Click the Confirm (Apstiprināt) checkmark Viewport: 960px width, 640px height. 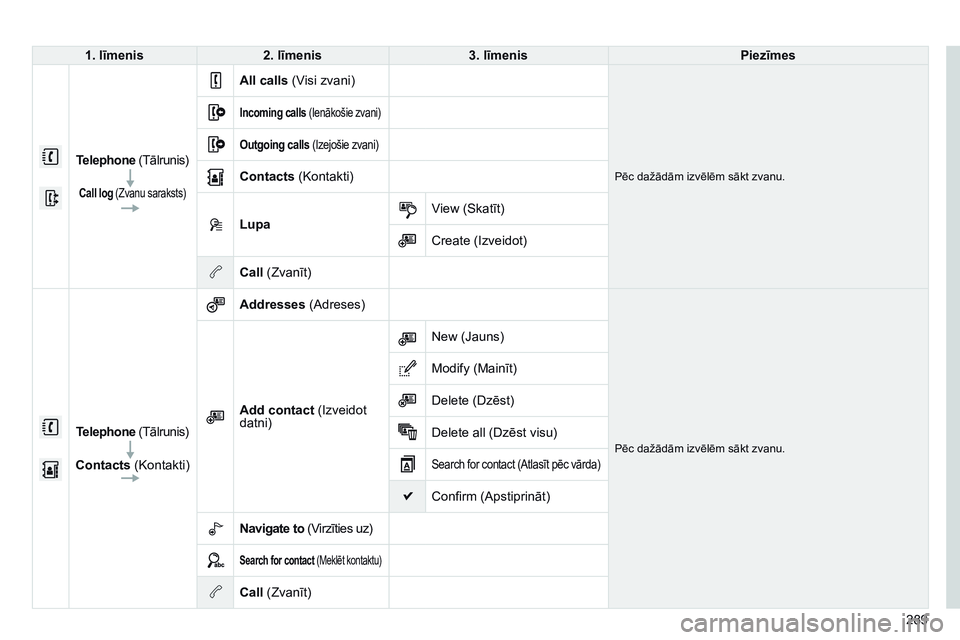click(x=408, y=496)
